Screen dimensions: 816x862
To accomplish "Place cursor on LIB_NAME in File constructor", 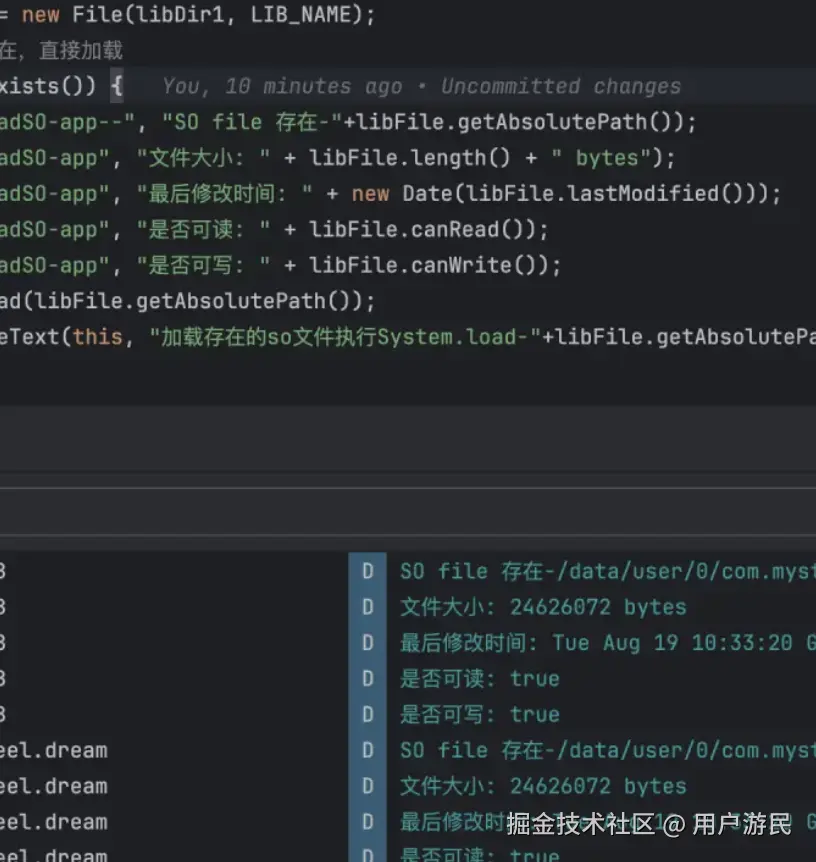I will 301,14.
